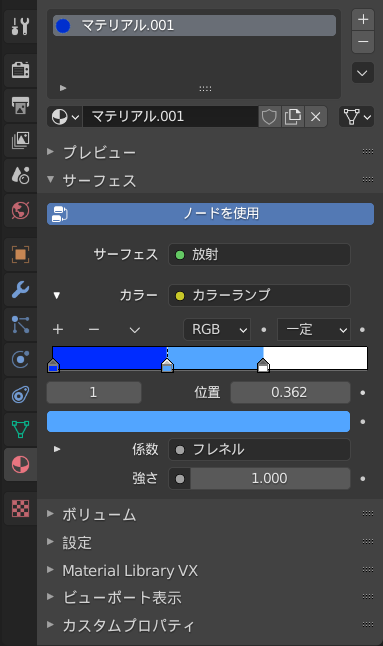Open the Scene properties tab
Screen dimensions: 383x646
click(x=20, y=176)
